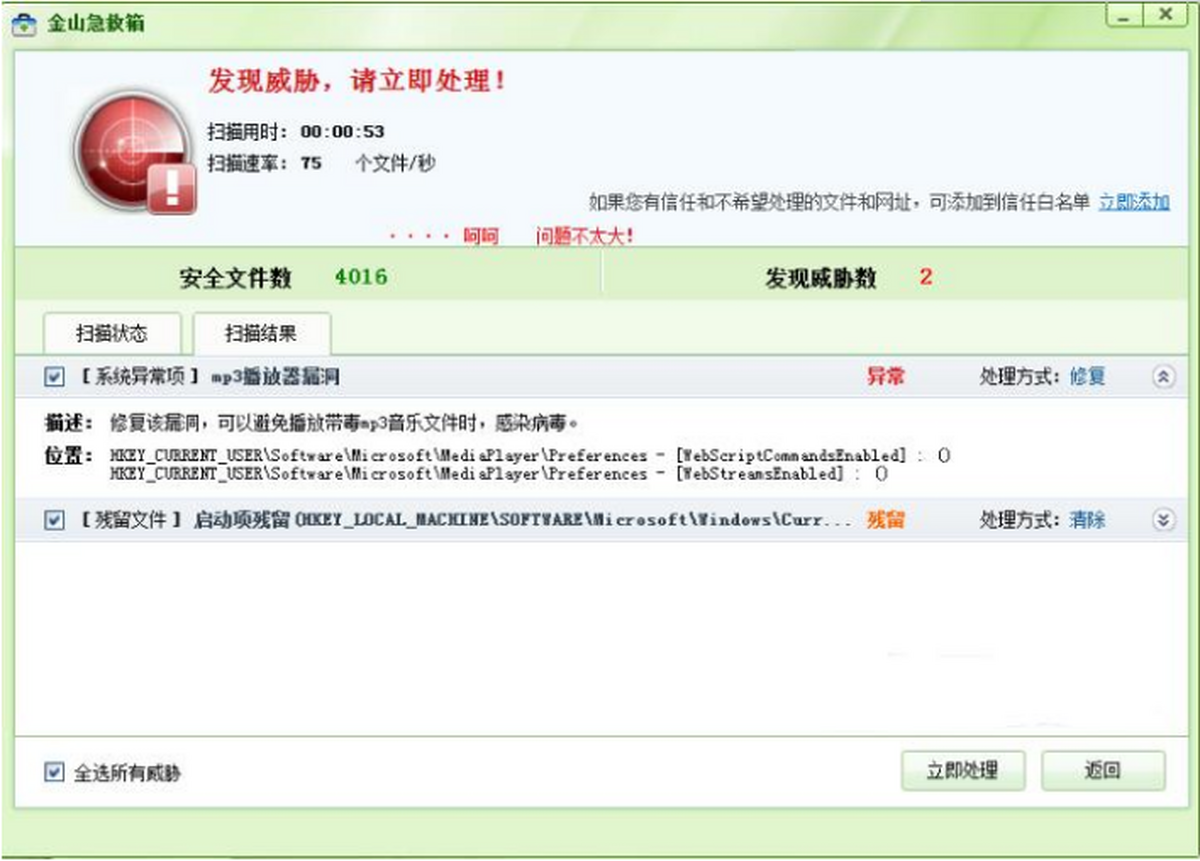Screen dimensions: 1200x861
Task: Select the 扫描结果 tab
Action: click(261, 333)
